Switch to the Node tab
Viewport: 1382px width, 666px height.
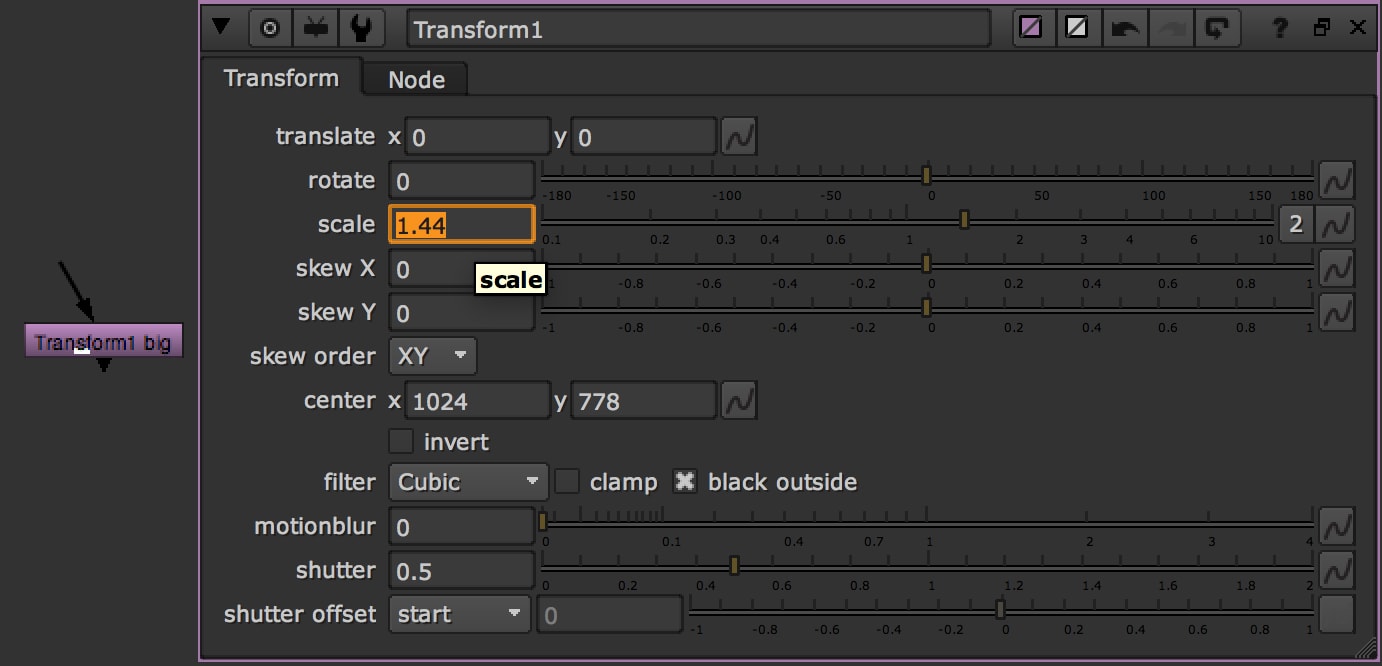(416, 80)
